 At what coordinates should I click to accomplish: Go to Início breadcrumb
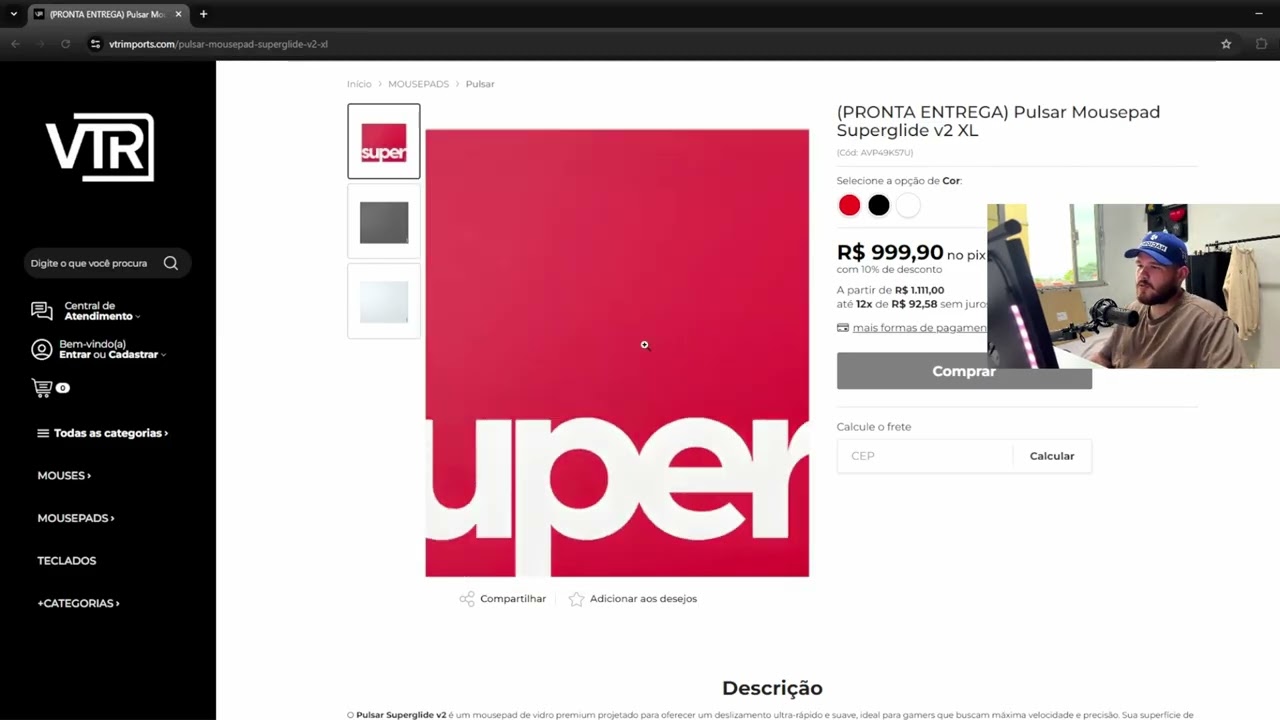pyautogui.click(x=359, y=84)
